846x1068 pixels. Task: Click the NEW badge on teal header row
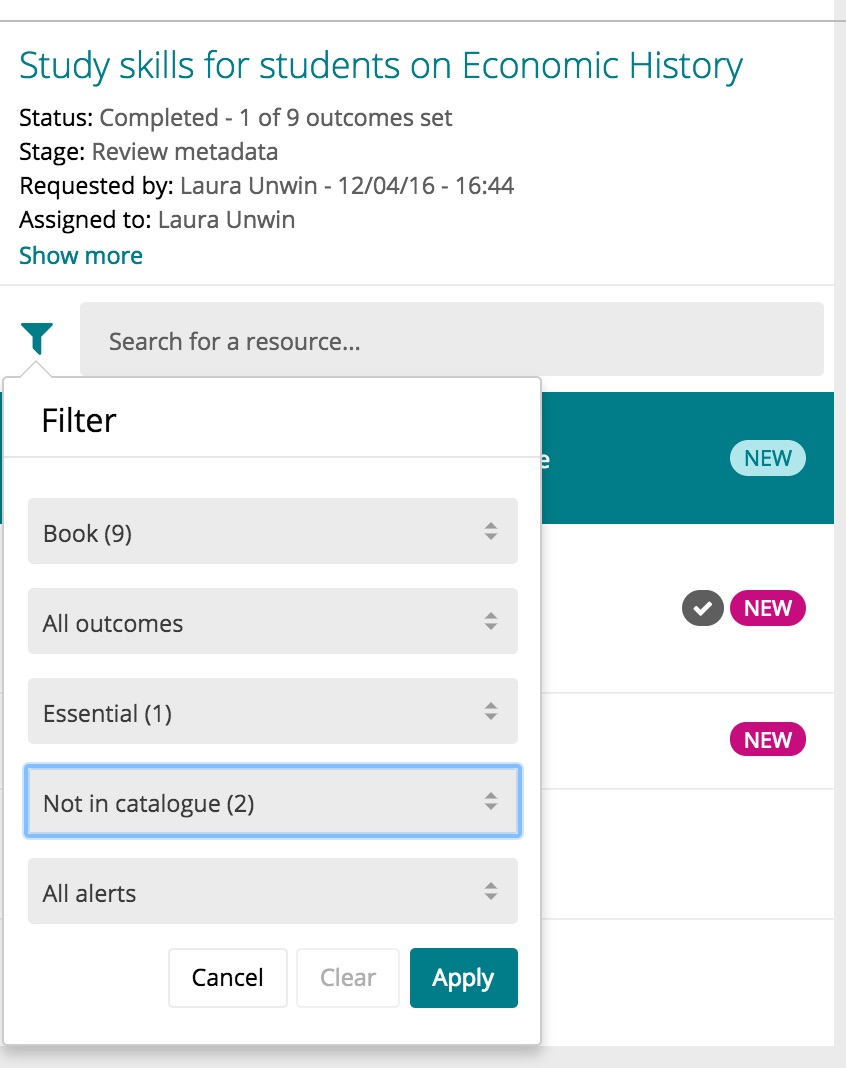pos(768,458)
